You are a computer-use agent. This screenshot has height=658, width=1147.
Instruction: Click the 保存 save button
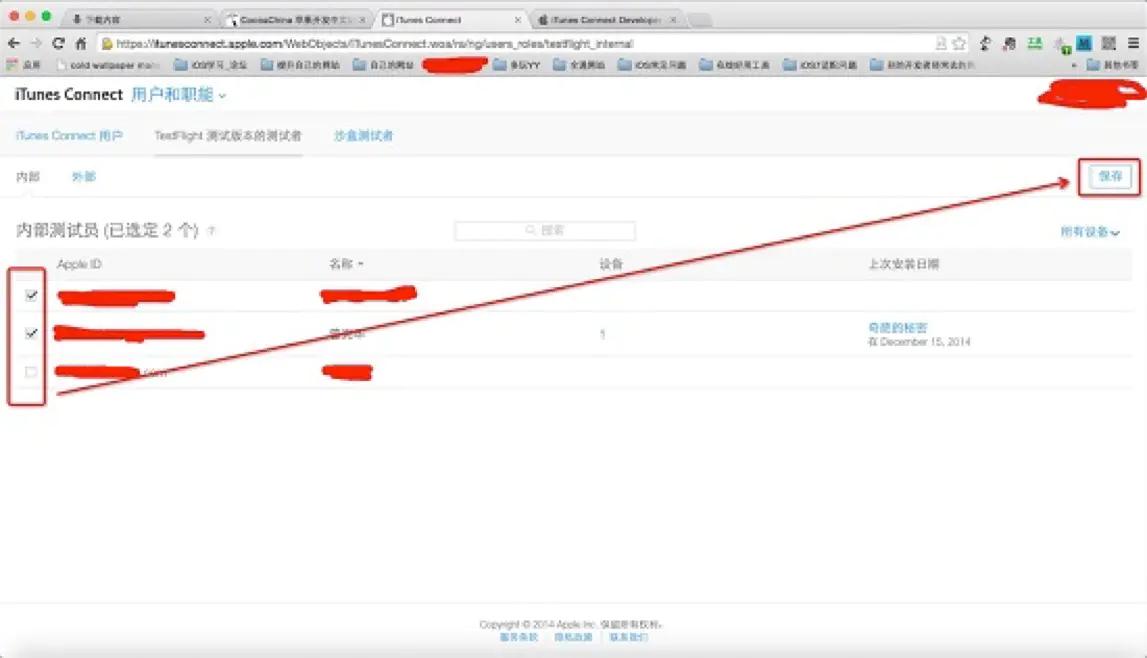pos(1110,176)
